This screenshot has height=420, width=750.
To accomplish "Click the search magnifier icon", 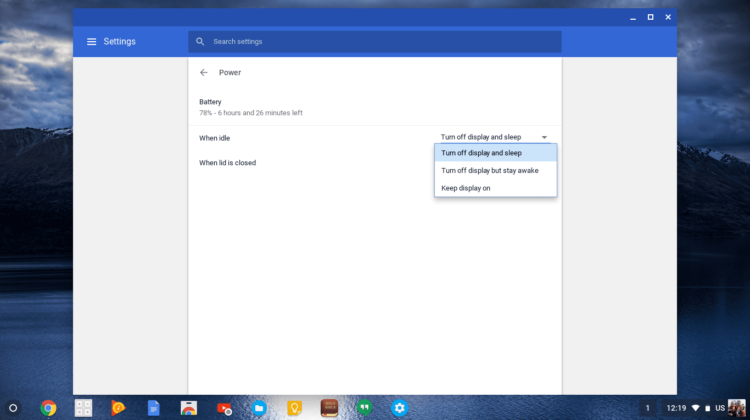I will tap(200, 42).
